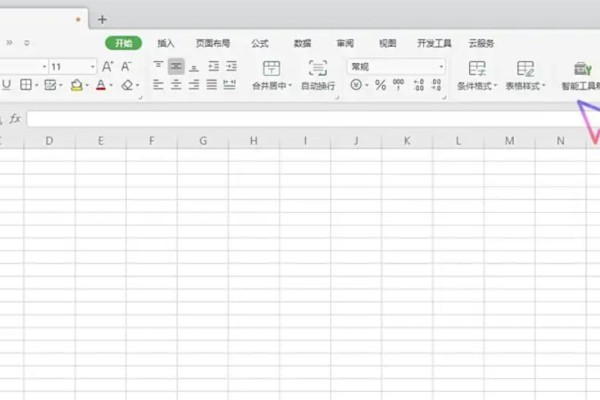The image size is (600, 400).
Task: Expand the currency format dropdown arrow
Action: 367,85
